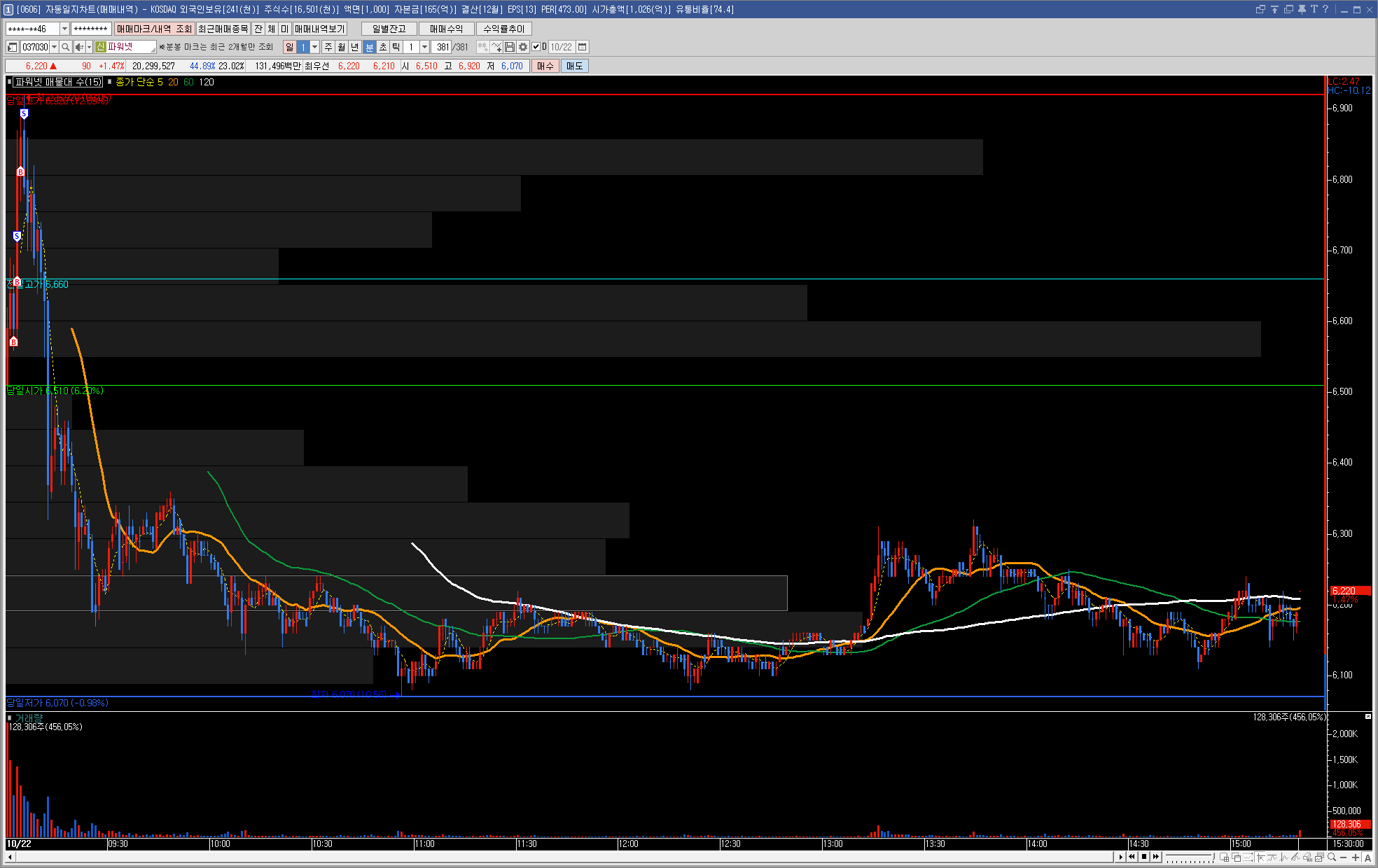
Task: Click the stock search magnifier icon
Action: pos(65,47)
